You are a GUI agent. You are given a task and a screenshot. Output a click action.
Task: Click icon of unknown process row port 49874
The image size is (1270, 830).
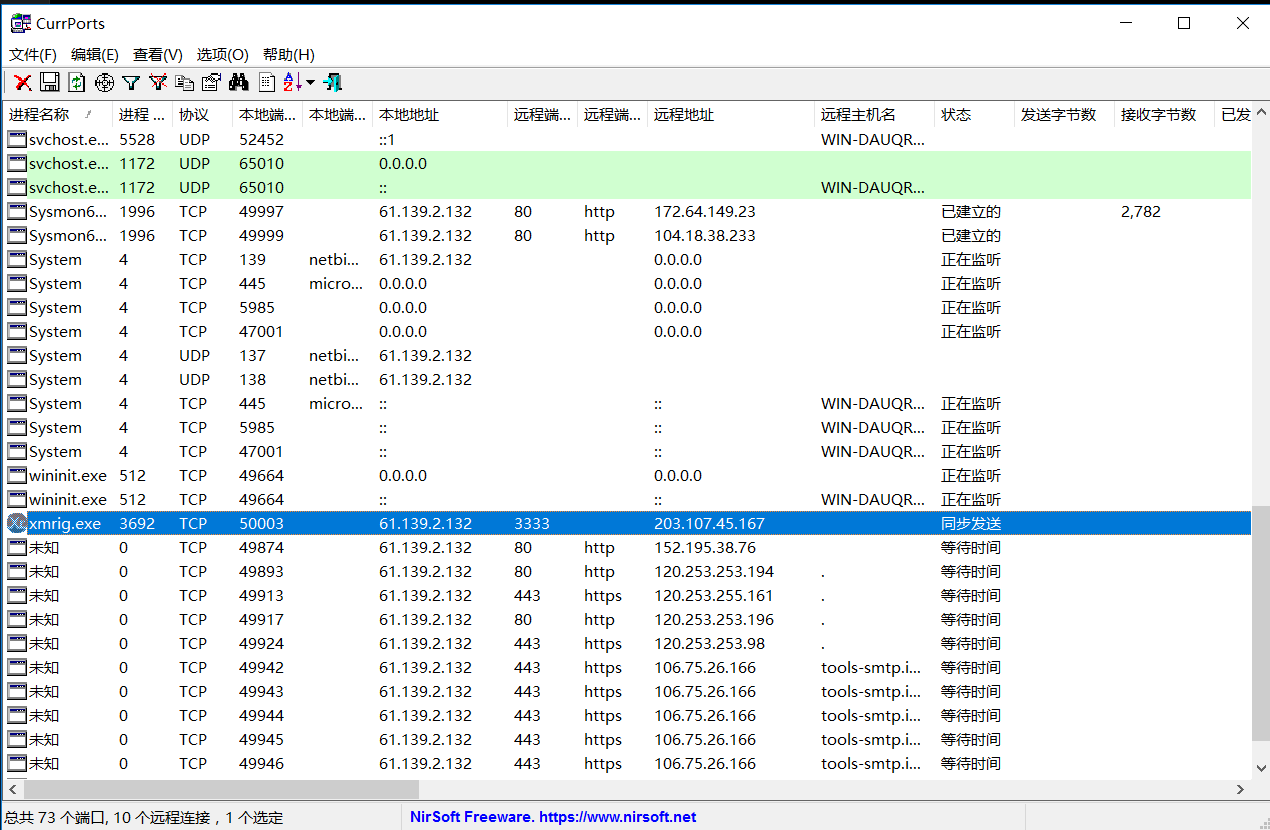coord(17,548)
